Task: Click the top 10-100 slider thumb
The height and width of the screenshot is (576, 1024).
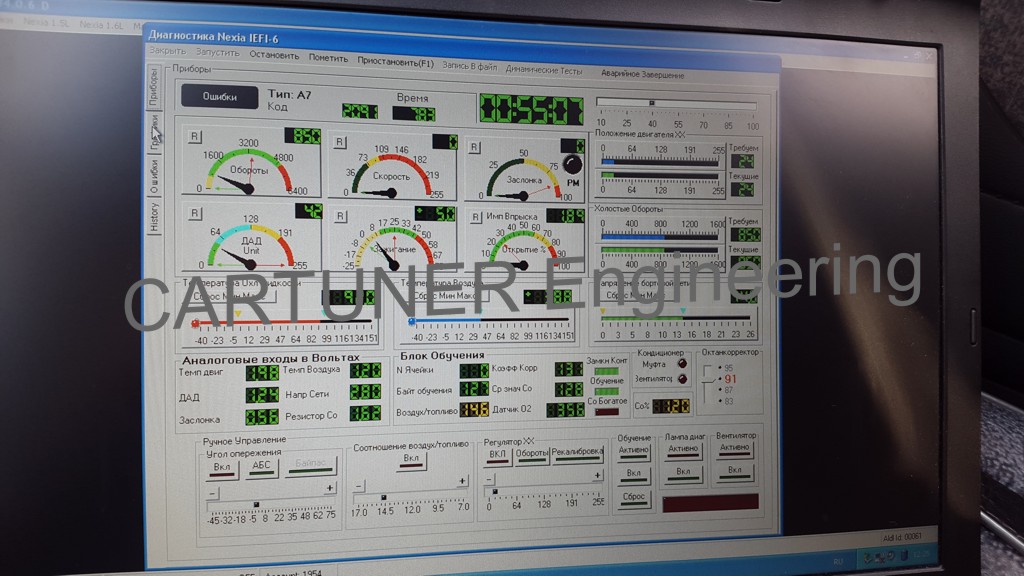Action: (x=651, y=103)
